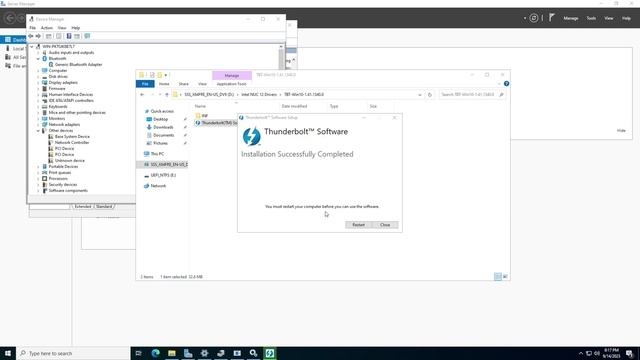Open Documents in navigation pane
The image size is (640, 360).
coord(163,135)
